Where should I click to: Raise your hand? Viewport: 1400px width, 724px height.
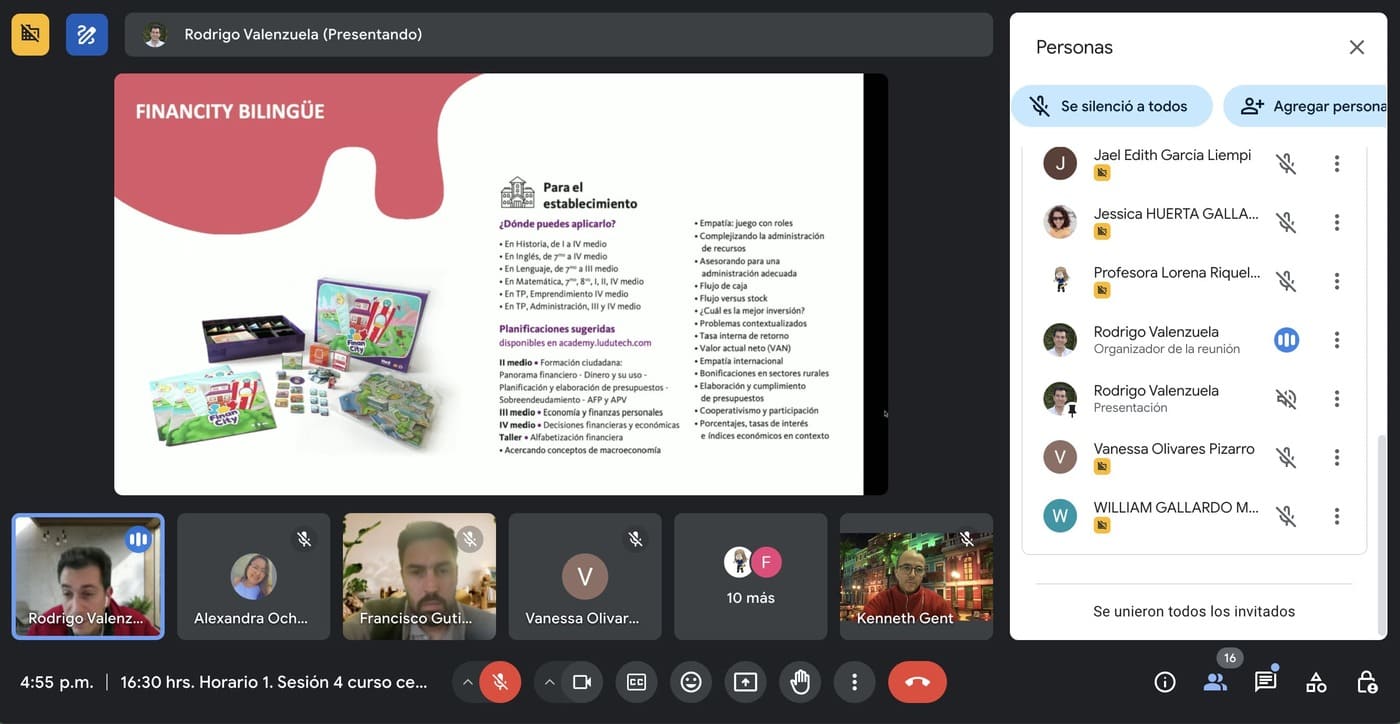pyautogui.click(x=800, y=682)
